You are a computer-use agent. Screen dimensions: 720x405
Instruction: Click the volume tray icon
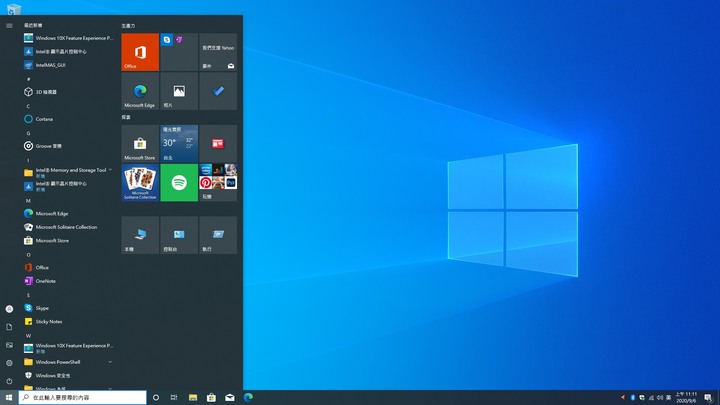[x=660, y=398]
